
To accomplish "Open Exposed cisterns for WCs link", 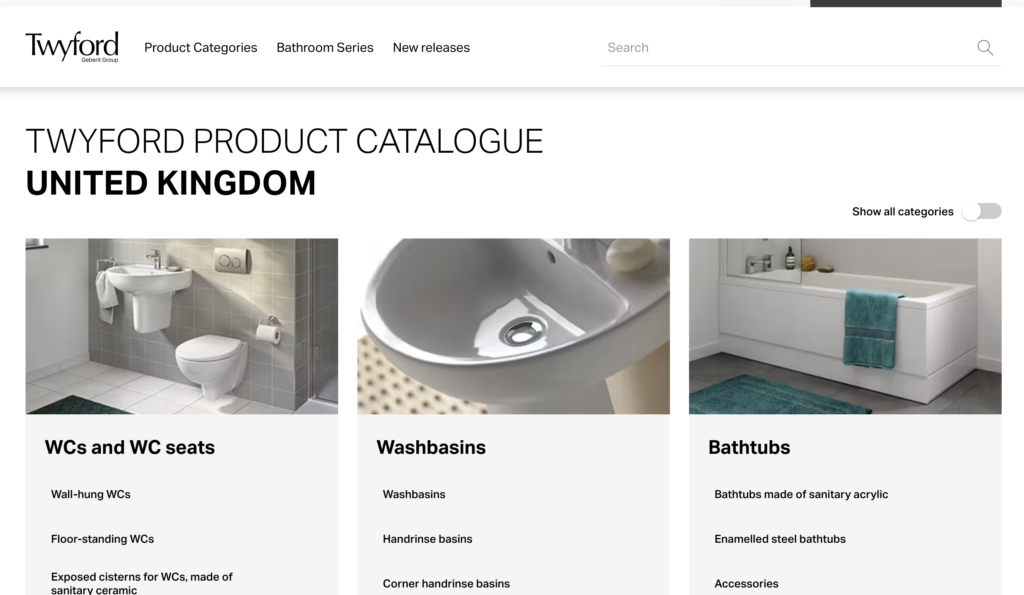I will [142, 583].
